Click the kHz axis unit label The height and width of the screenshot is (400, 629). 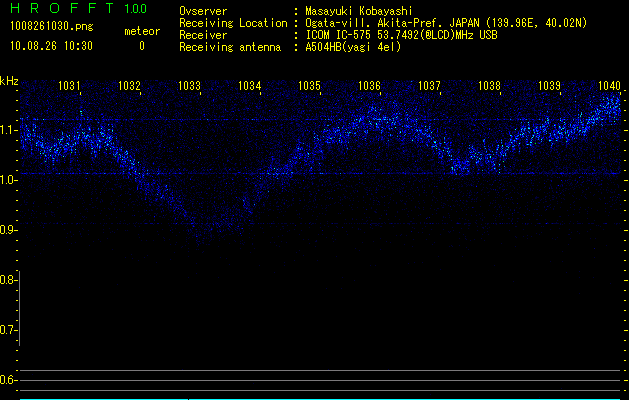9,81
